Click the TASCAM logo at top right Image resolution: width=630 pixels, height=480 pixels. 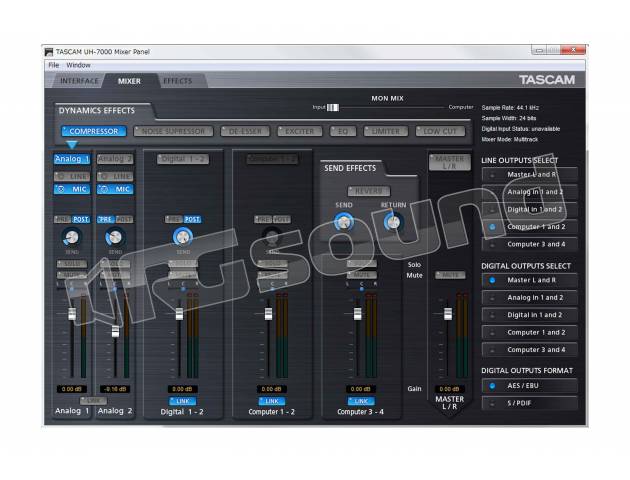click(547, 80)
